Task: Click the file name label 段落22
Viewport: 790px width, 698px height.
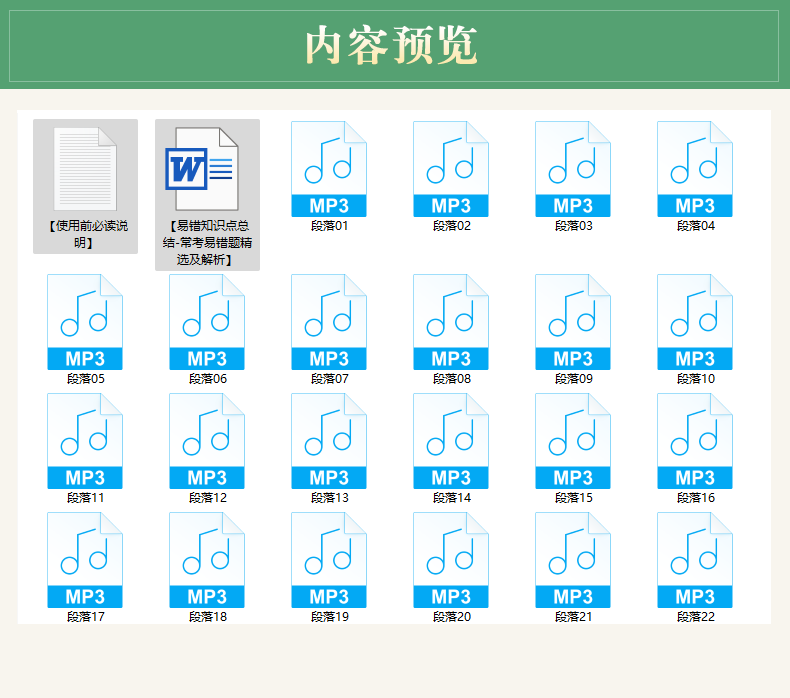Action: click(x=695, y=616)
